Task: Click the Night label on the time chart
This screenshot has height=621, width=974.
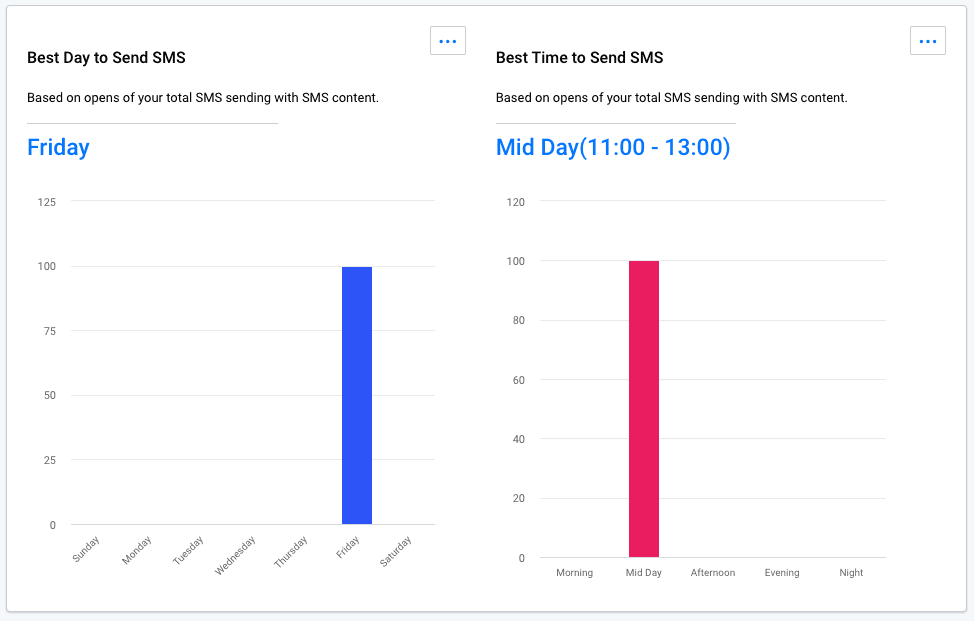Action: tap(851, 572)
